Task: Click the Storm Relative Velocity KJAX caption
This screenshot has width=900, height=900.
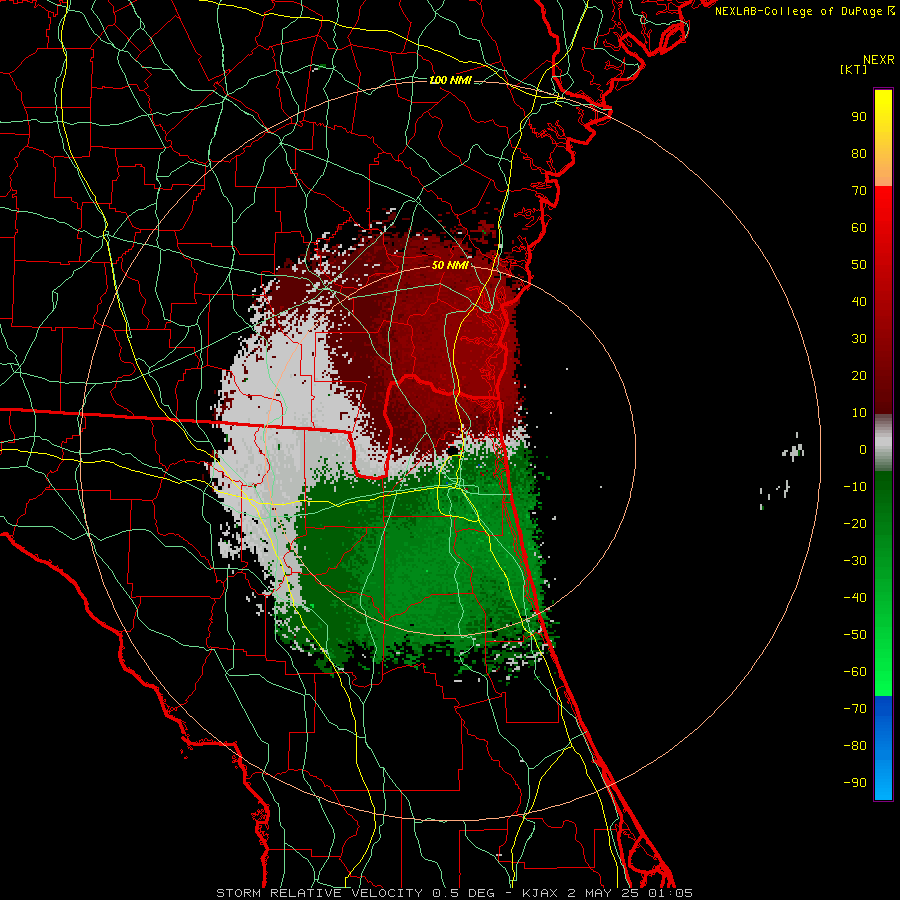Action: tap(454, 893)
